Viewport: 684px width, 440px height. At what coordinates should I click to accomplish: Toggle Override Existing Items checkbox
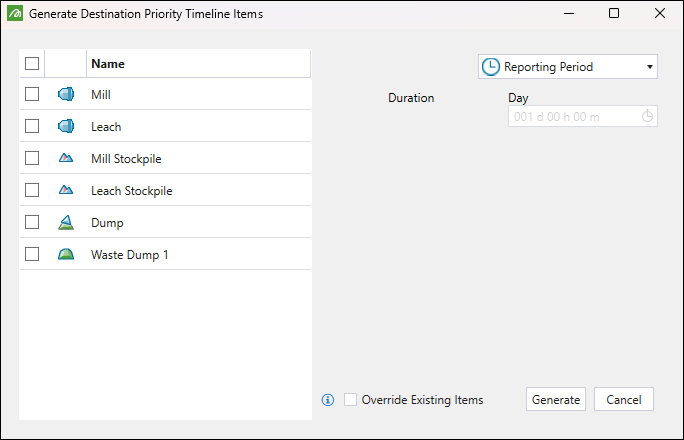350,400
